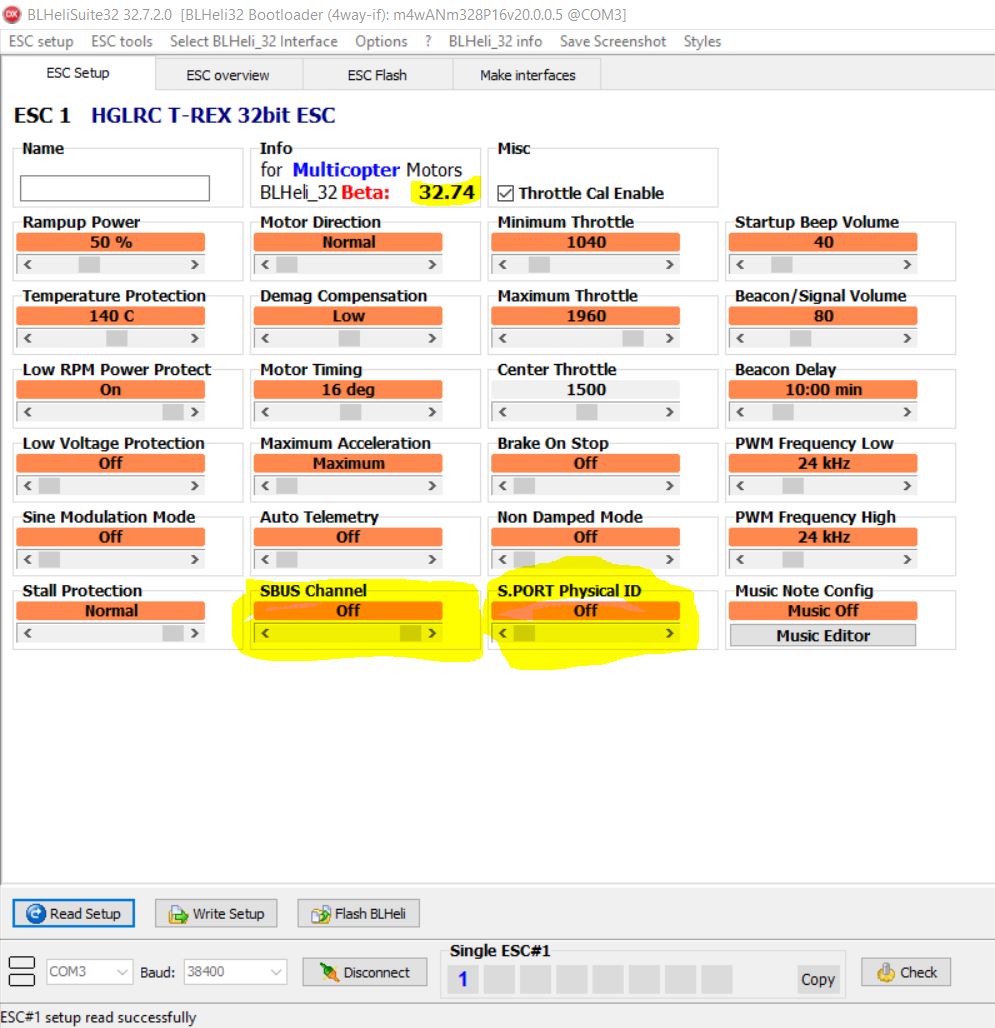Increase Beacon Delay with right arrow
Viewport: 995px width, 1028px height.
point(907,412)
